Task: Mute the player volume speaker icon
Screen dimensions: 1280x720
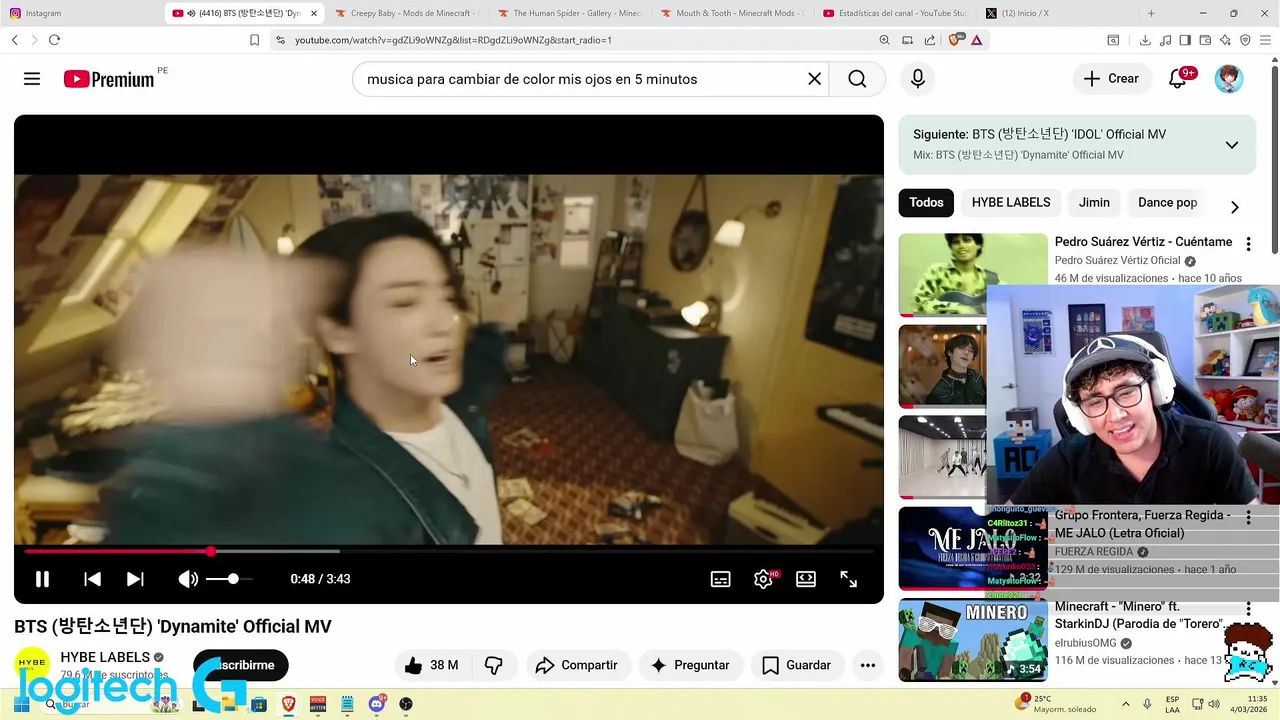Action: coord(187,579)
